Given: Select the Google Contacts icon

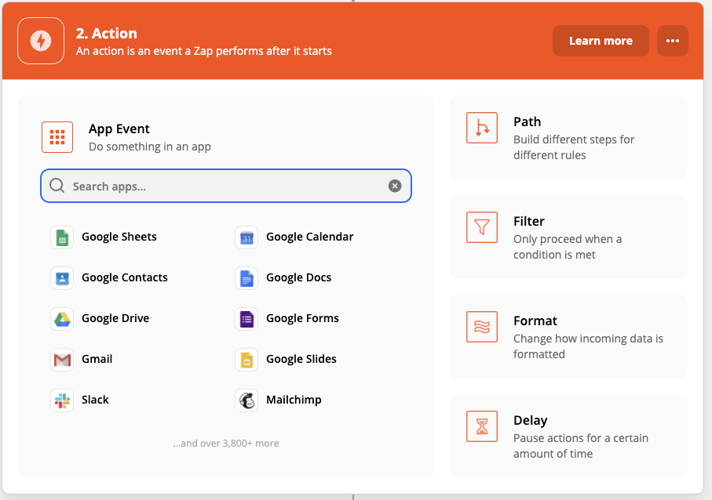Looking at the screenshot, I should coord(62,278).
